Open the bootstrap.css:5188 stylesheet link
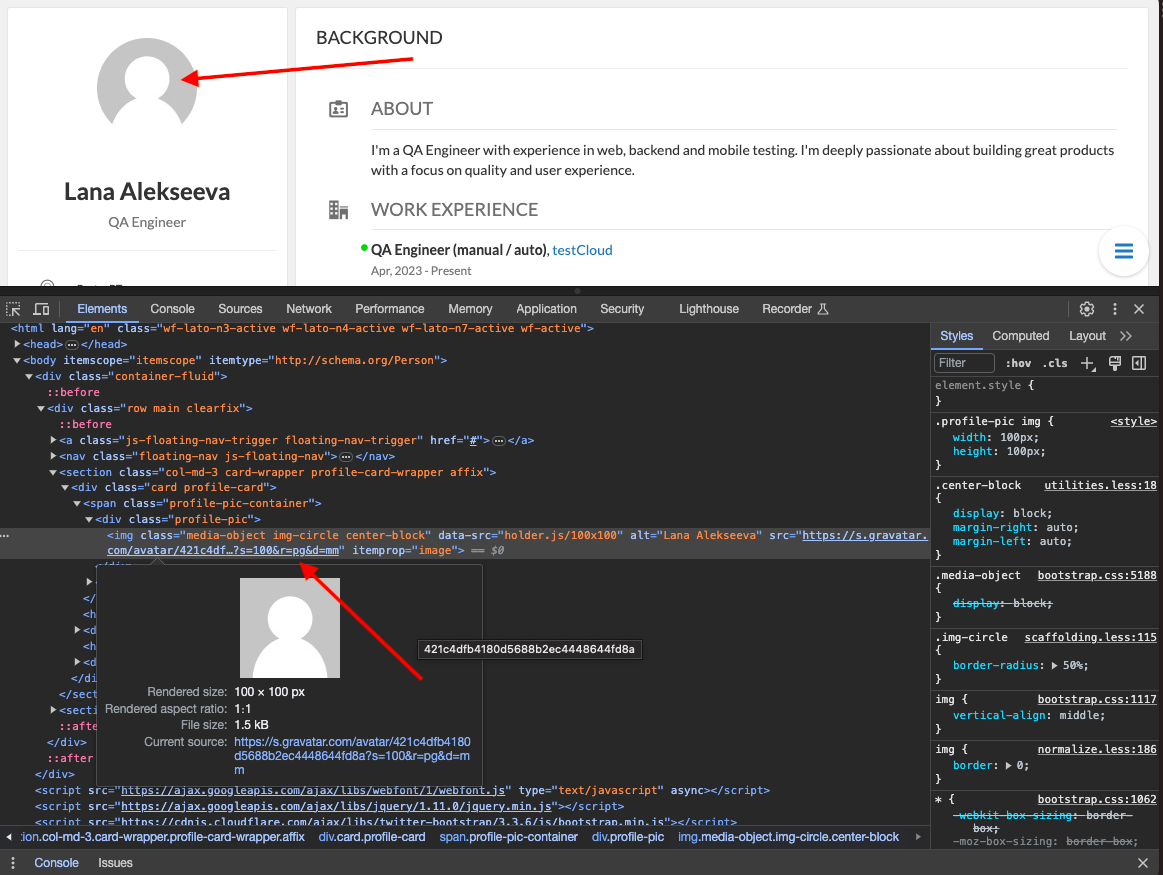The height and width of the screenshot is (875, 1163). (1096, 575)
